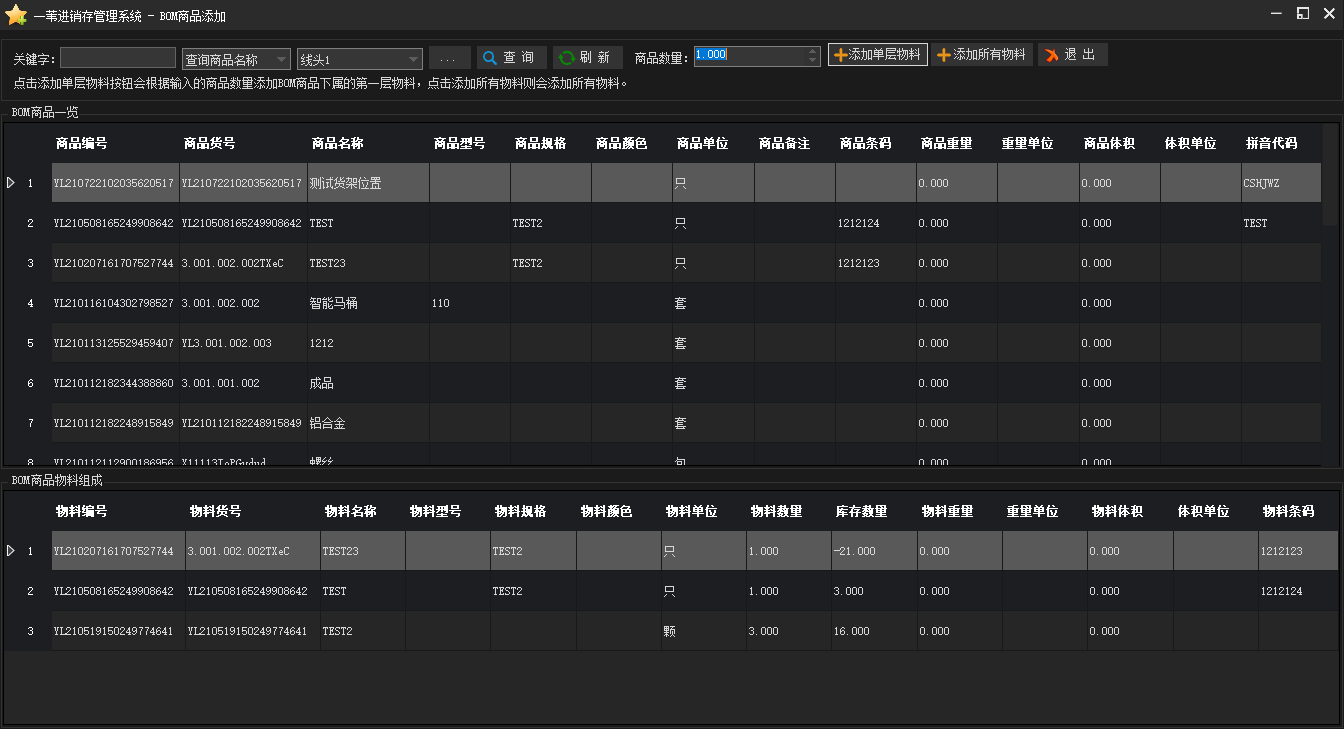The width and height of the screenshot is (1344, 729).
Task: Click the 物料货号 column header
Action: [x=216, y=511]
